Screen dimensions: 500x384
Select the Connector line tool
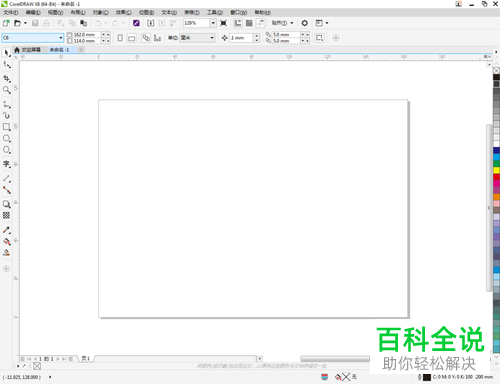(6, 190)
